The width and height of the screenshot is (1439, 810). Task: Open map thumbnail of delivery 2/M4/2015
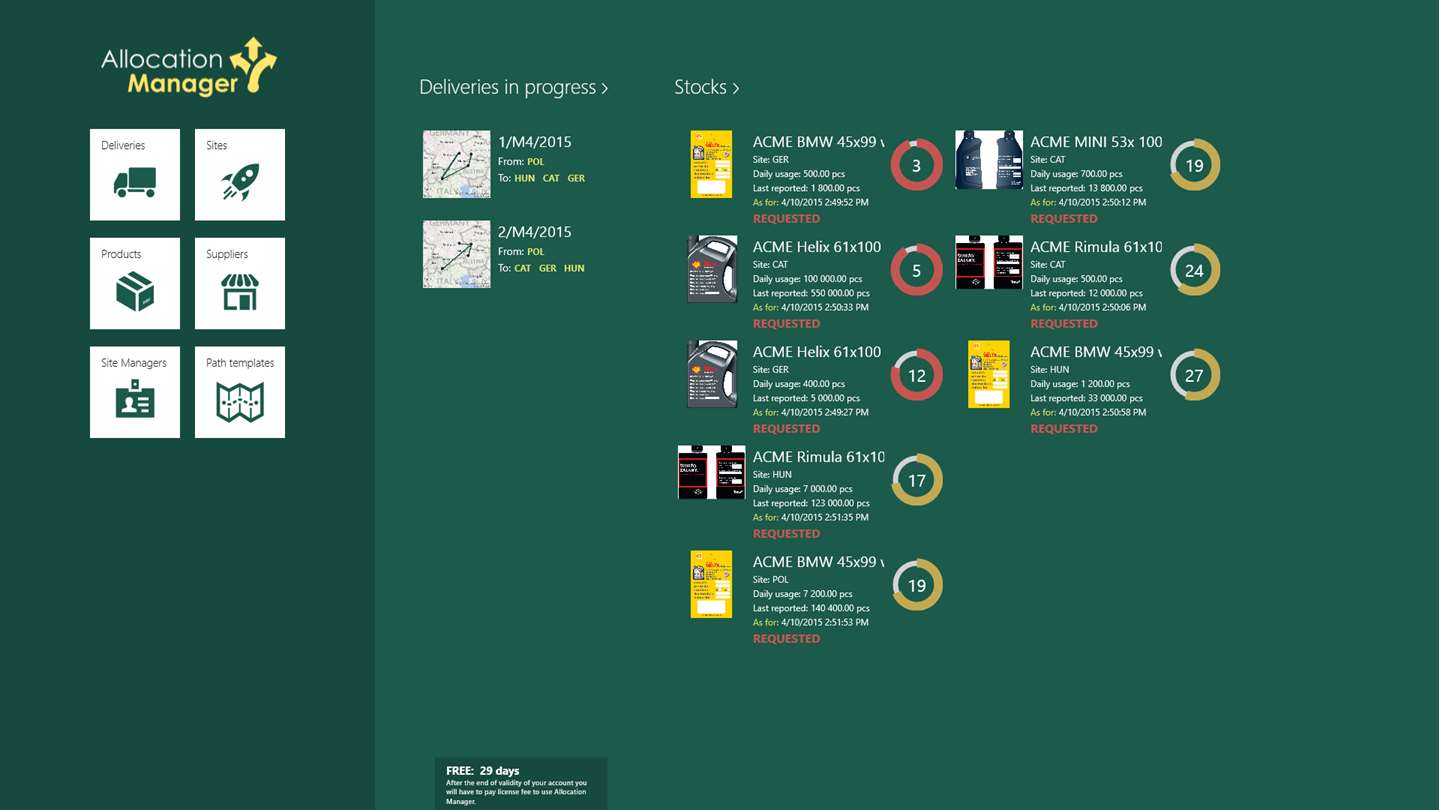click(x=457, y=254)
